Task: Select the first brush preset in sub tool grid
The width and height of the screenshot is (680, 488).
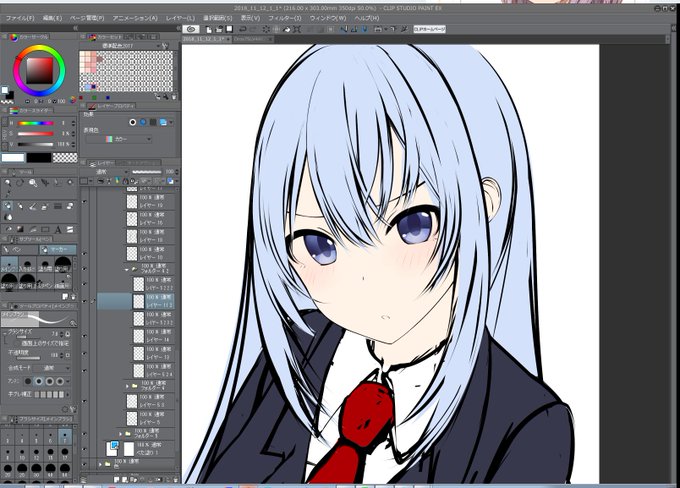Action: [9, 264]
